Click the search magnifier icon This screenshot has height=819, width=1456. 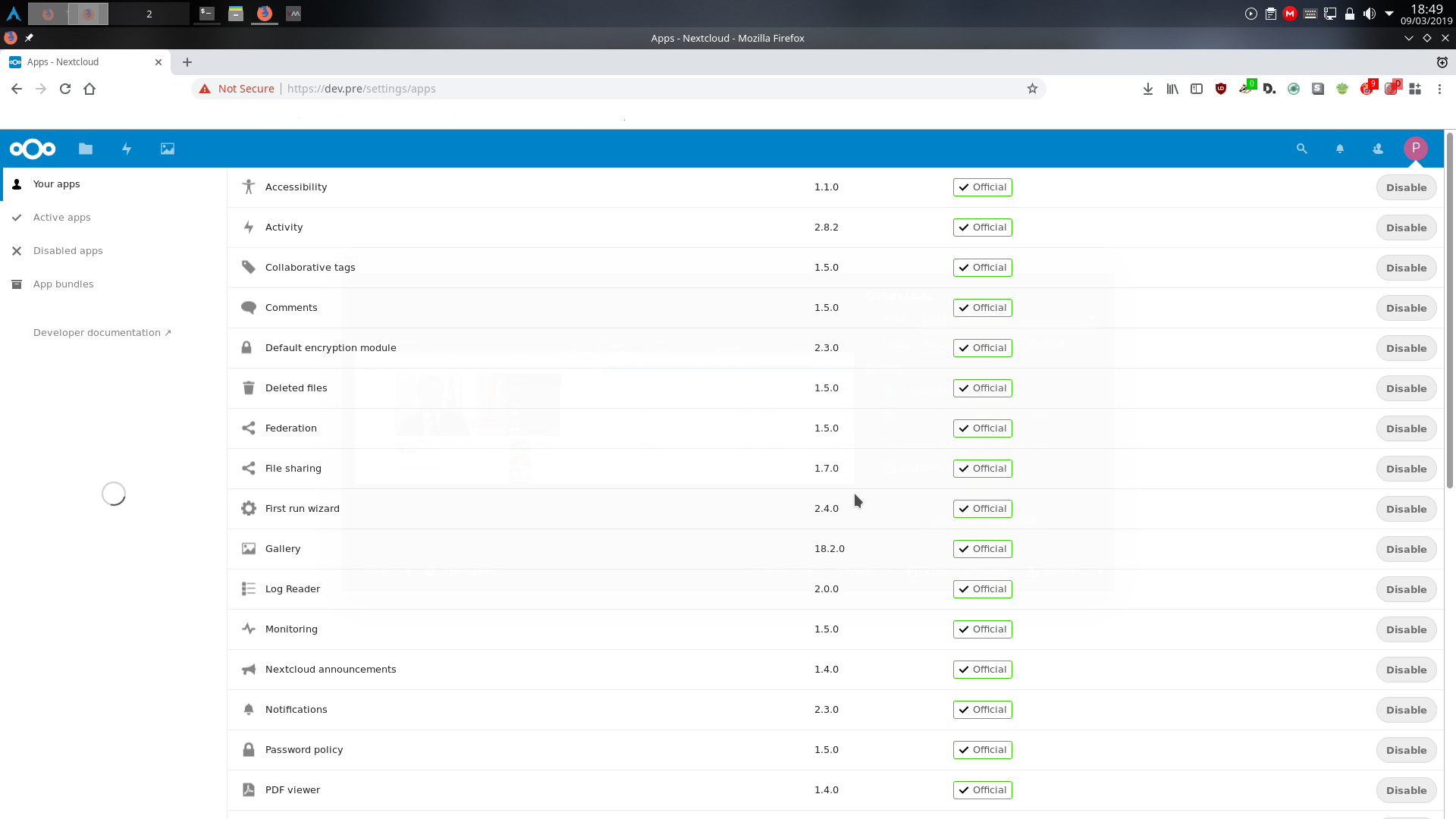[x=1302, y=149]
